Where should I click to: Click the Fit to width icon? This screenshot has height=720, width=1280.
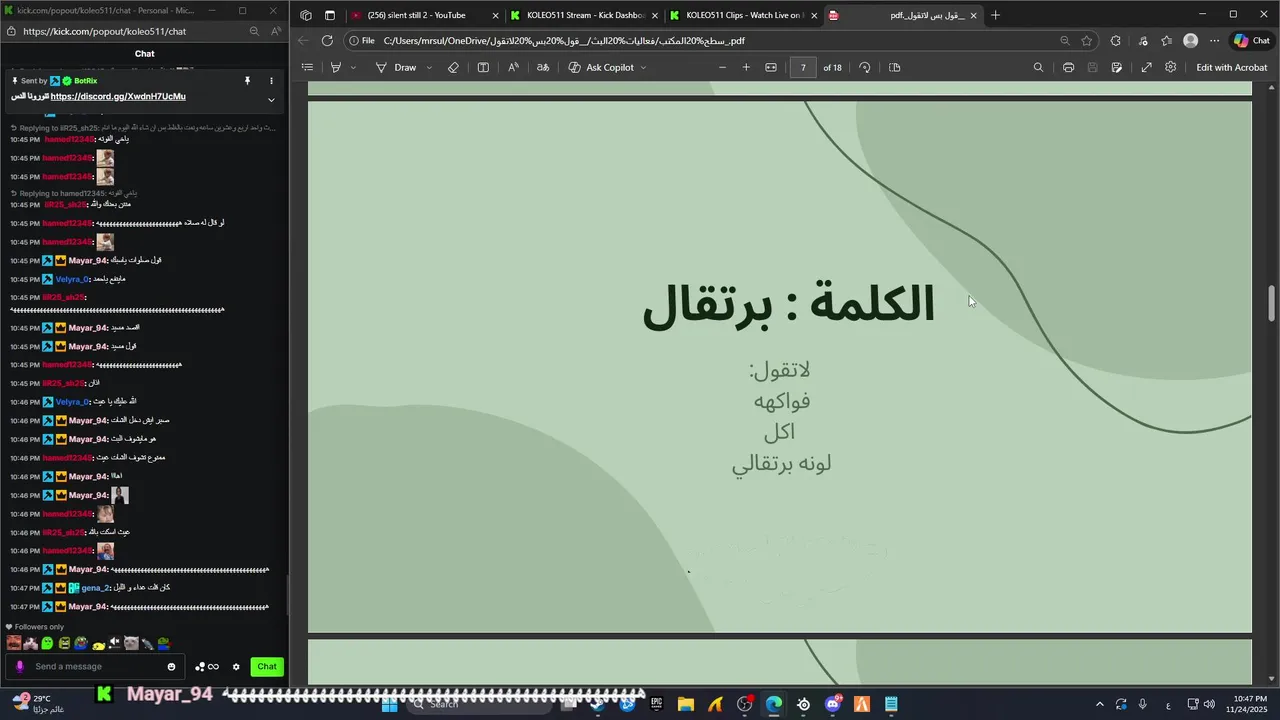tap(771, 67)
